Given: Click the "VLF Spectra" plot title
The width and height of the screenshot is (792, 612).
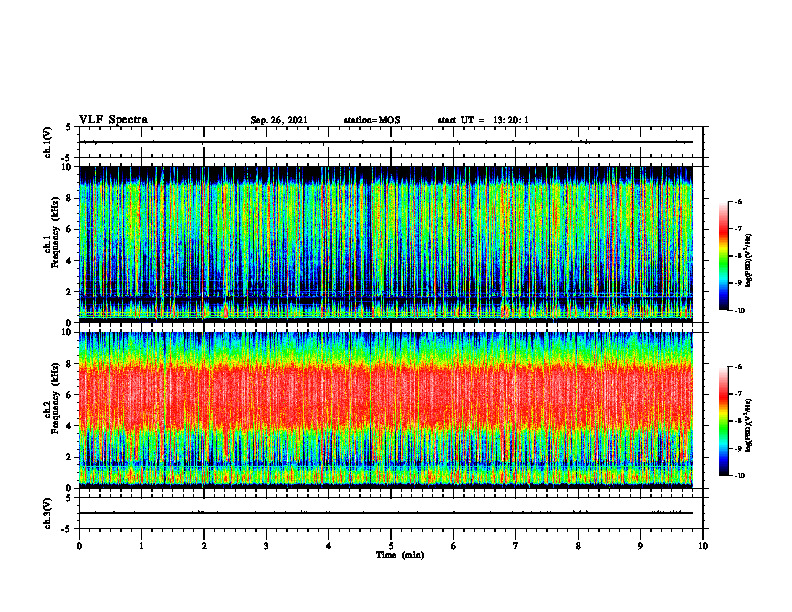Looking at the screenshot, I should click(113, 120).
